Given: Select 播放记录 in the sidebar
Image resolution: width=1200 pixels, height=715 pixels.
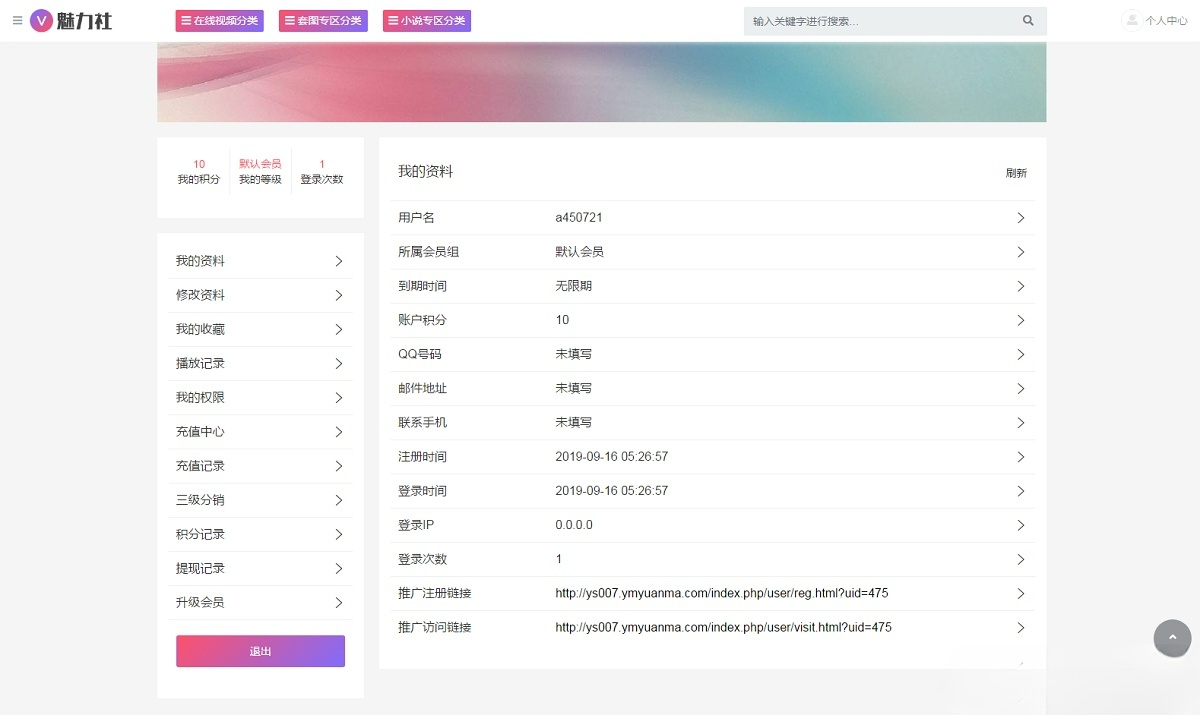Looking at the screenshot, I should 199,363.
